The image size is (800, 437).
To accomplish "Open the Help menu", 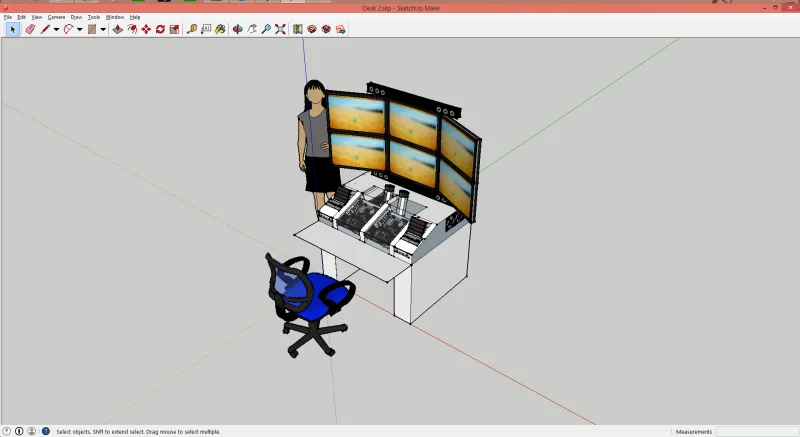I will tap(135, 17).
